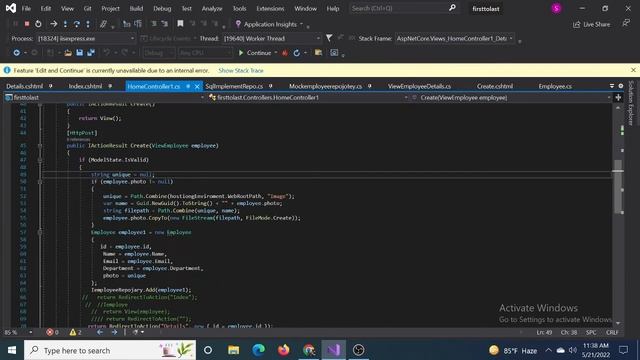This screenshot has height=360, width=640.
Task: Click the split editor window button
Action: 618,98
